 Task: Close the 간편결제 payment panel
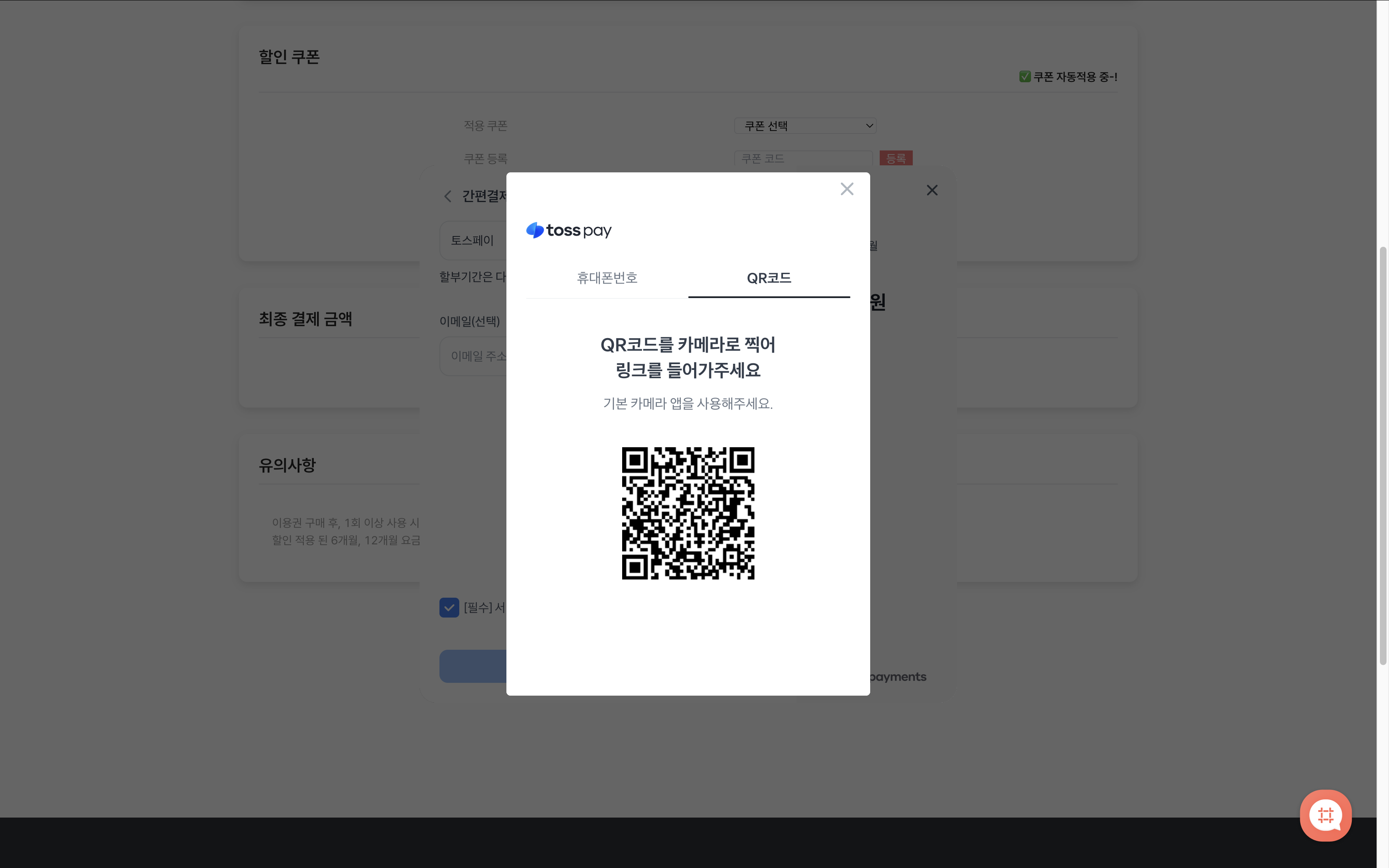(931, 190)
